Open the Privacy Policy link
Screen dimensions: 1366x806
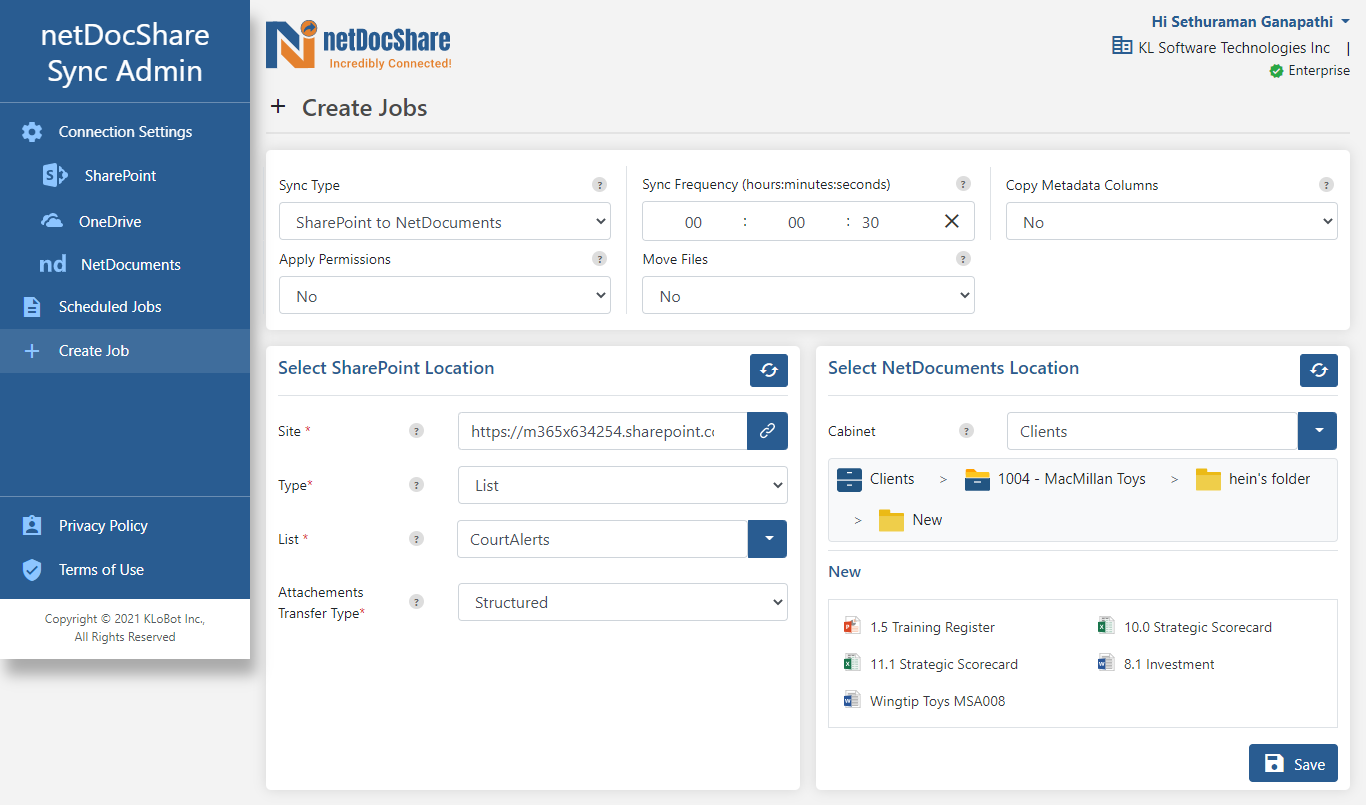103,526
